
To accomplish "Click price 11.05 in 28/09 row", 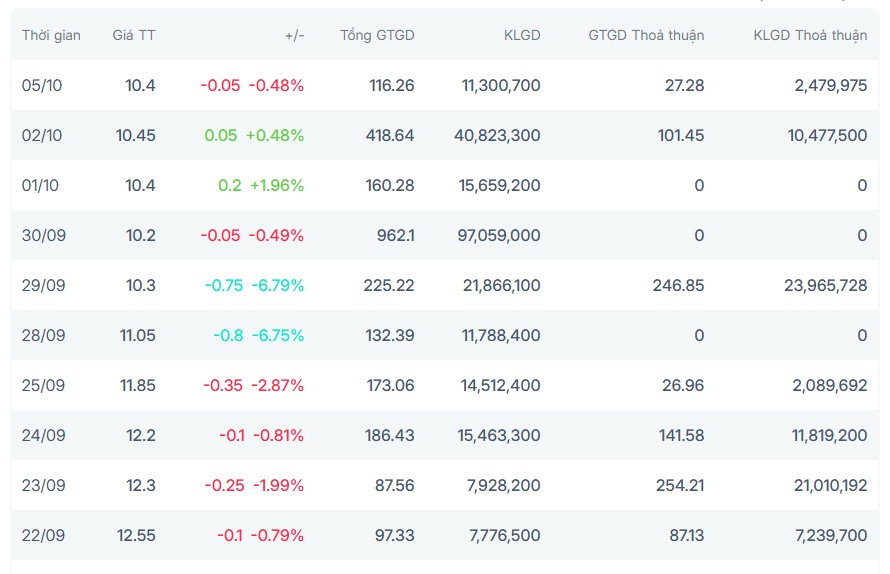I will [138, 335].
